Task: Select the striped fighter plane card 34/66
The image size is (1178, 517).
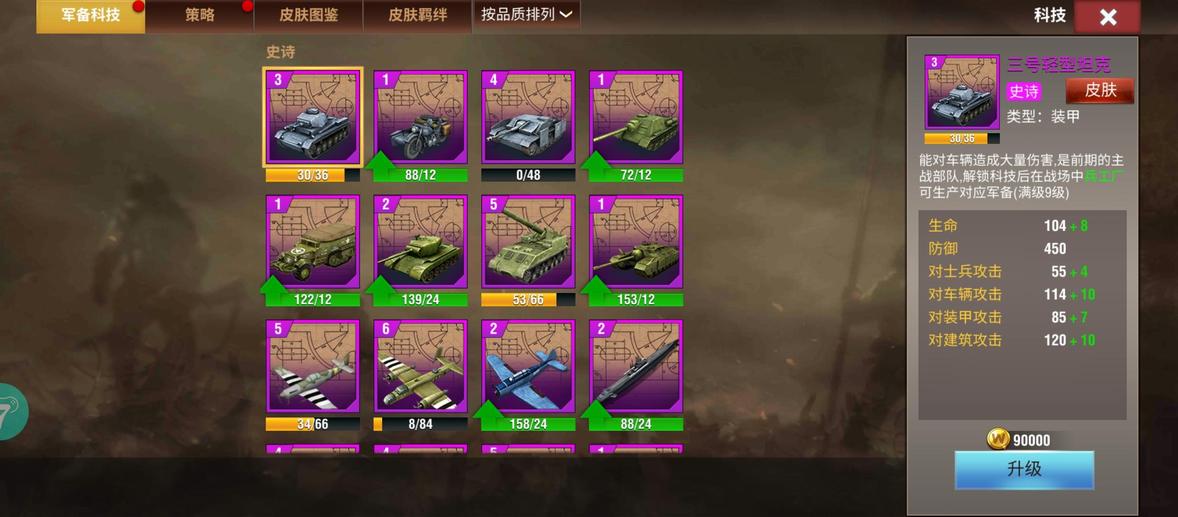Action: (313, 367)
